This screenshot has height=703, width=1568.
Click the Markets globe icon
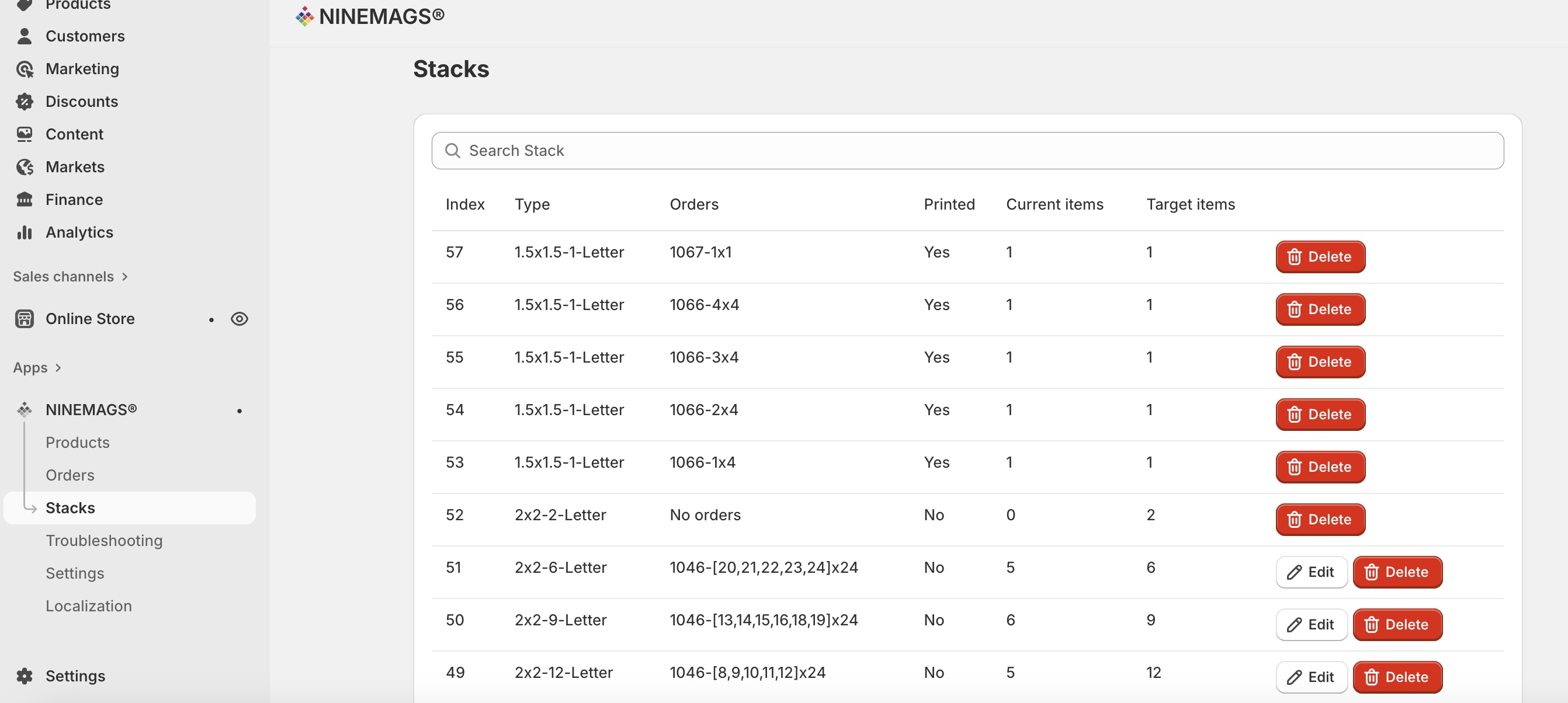[25, 167]
